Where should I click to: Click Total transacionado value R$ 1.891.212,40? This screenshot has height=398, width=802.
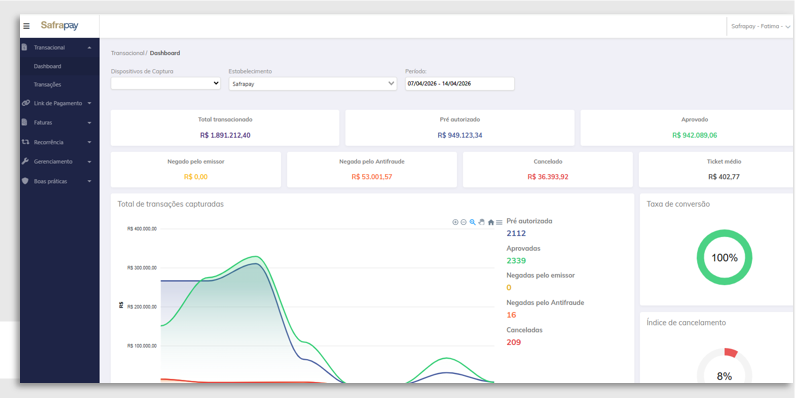tap(225, 136)
